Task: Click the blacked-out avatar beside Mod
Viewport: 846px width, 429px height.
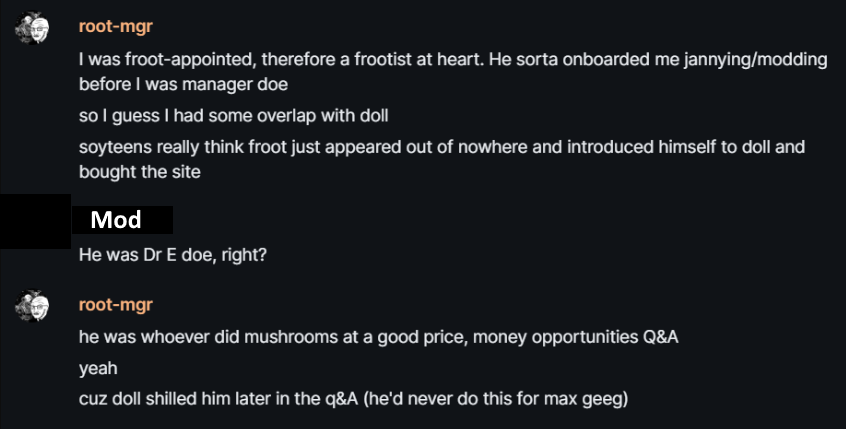Action: coord(34,222)
